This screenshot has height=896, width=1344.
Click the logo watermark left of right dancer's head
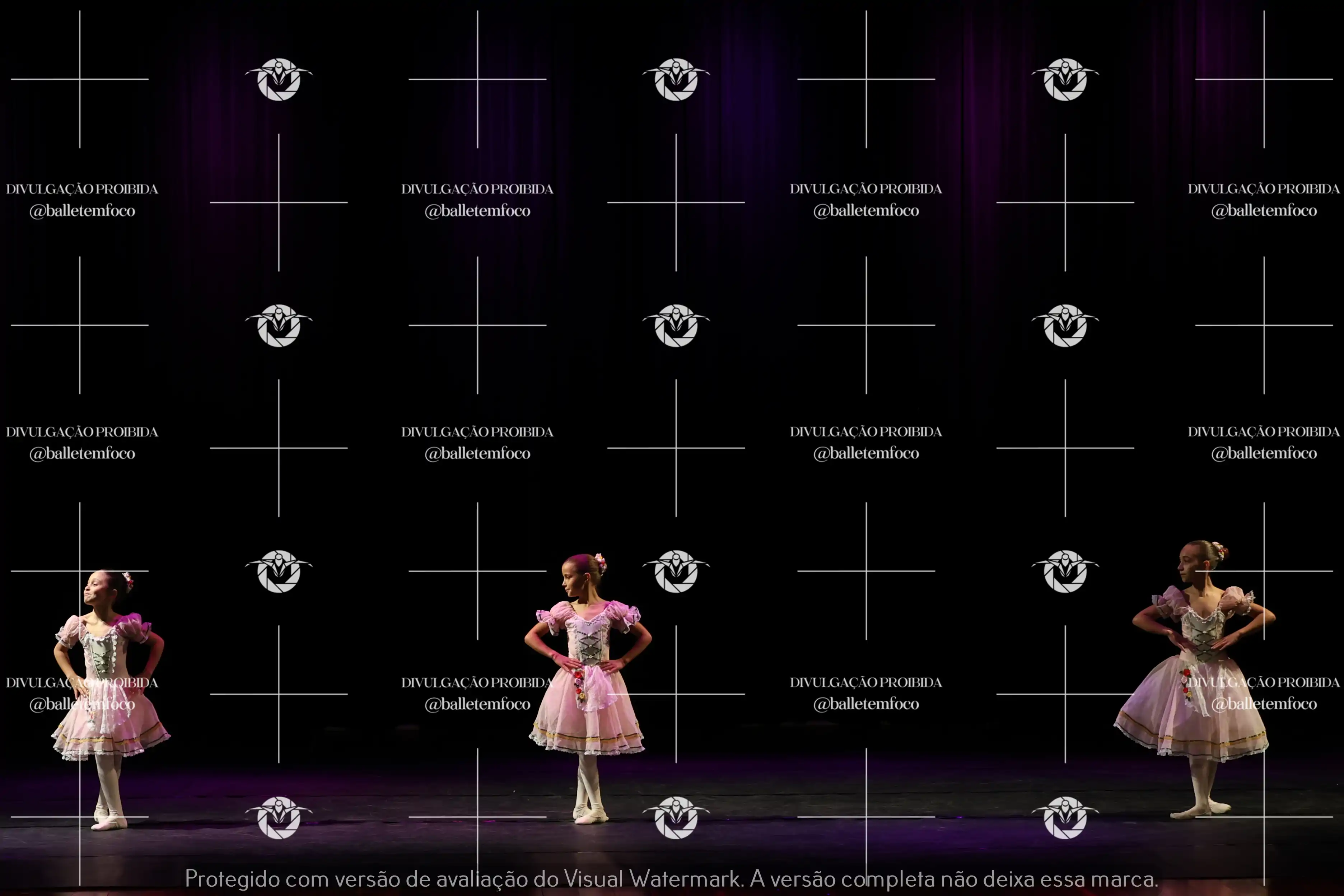coord(1065,571)
